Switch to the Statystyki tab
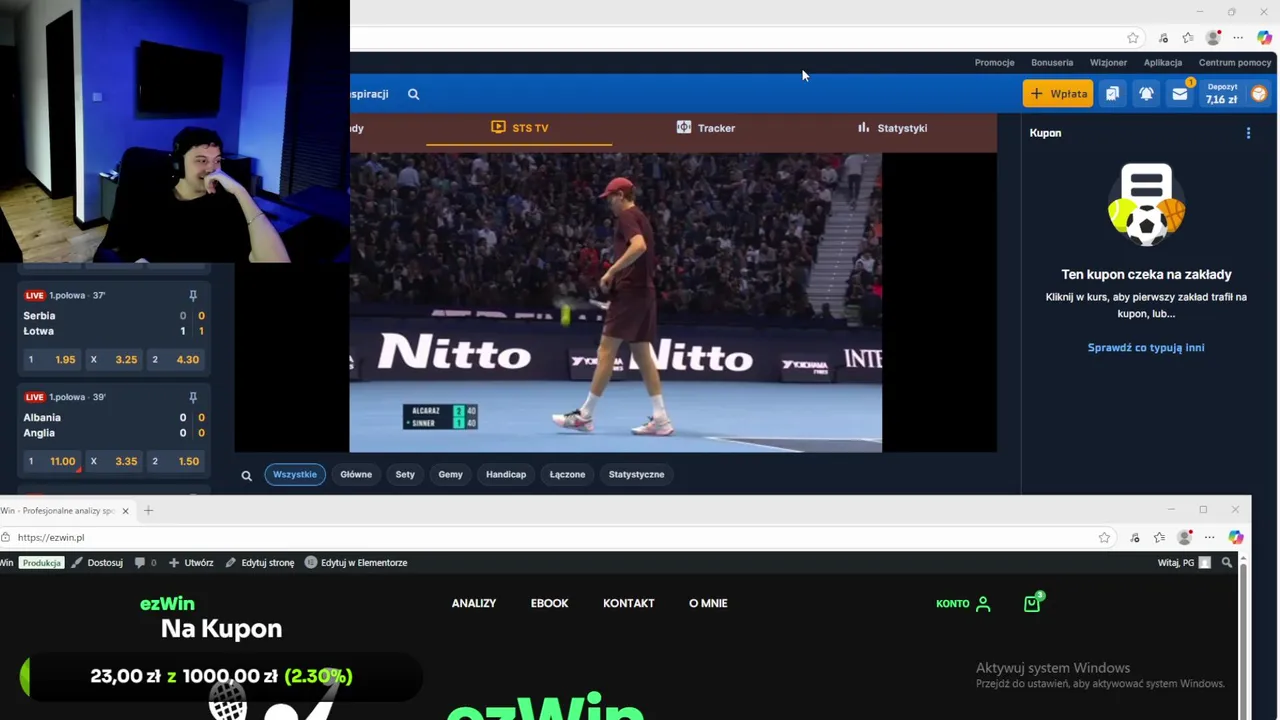This screenshot has height=720, width=1280. coord(892,128)
